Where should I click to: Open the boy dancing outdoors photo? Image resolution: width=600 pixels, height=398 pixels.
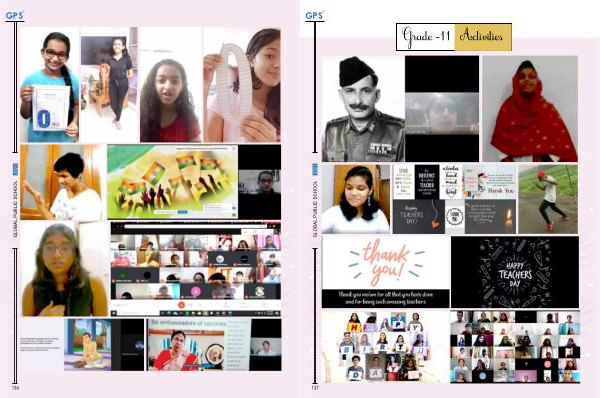[x=548, y=199]
